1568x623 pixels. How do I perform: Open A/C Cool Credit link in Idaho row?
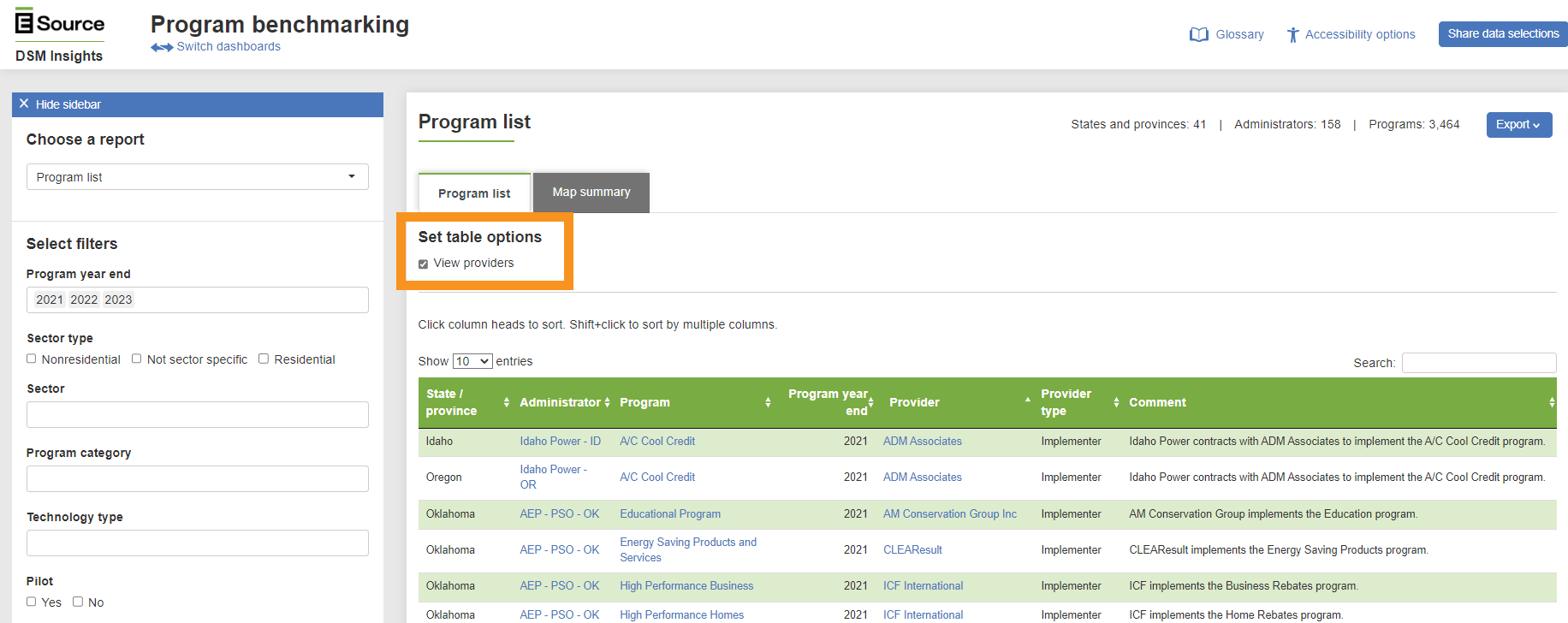pyautogui.click(x=657, y=442)
